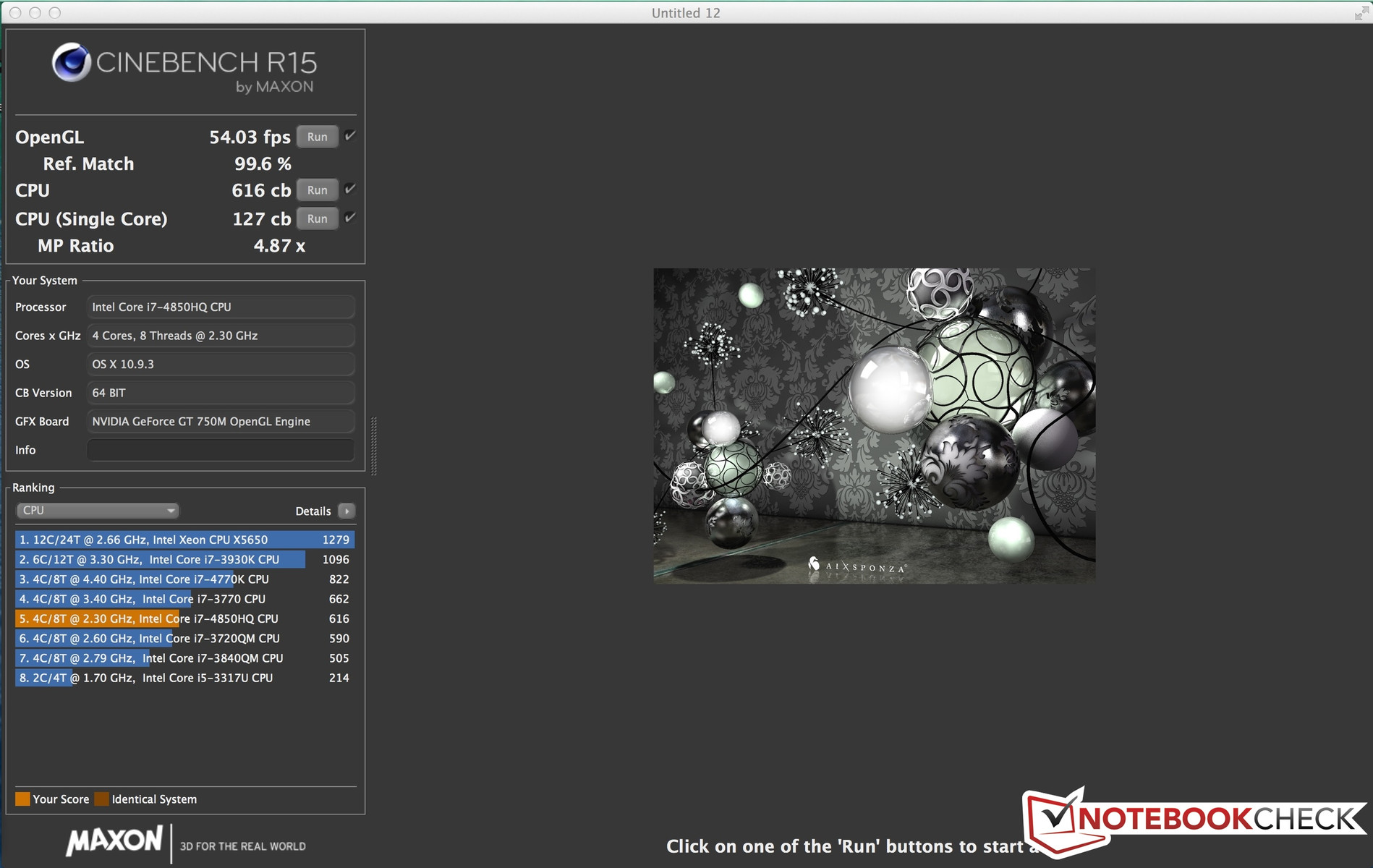This screenshot has width=1373, height=868.
Task: Click the rendered spheres scene image
Action: (874, 425)
